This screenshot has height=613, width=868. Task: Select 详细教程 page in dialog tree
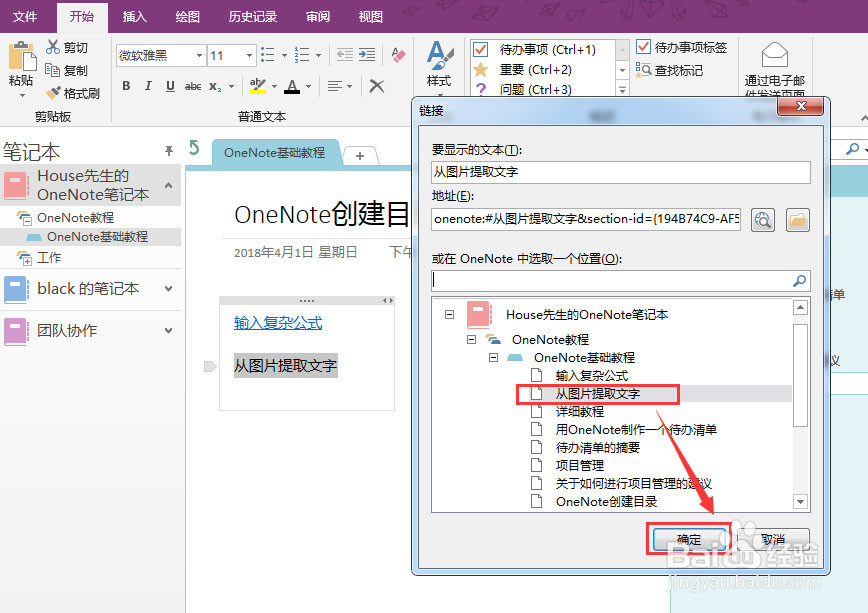click(x=580, y=411)
